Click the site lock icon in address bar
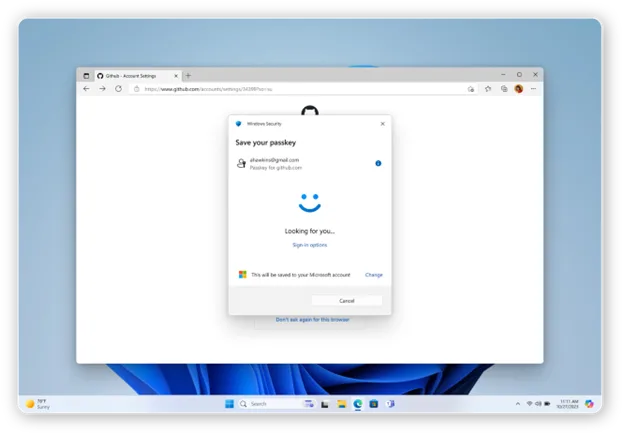Screen dimensions: 624x435 [x=136, y=89]
